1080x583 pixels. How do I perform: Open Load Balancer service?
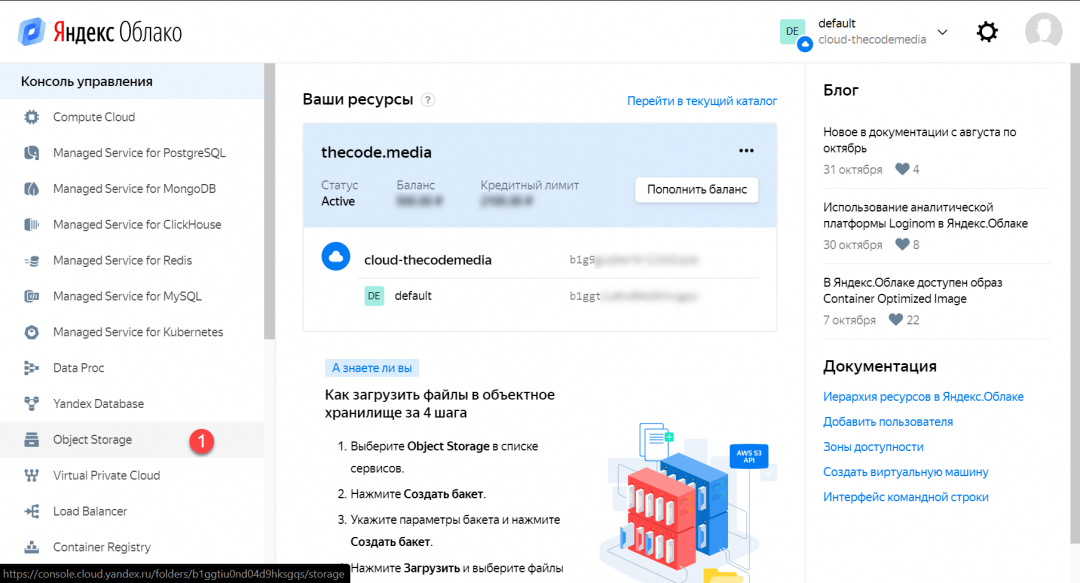(x=90, y=512)
